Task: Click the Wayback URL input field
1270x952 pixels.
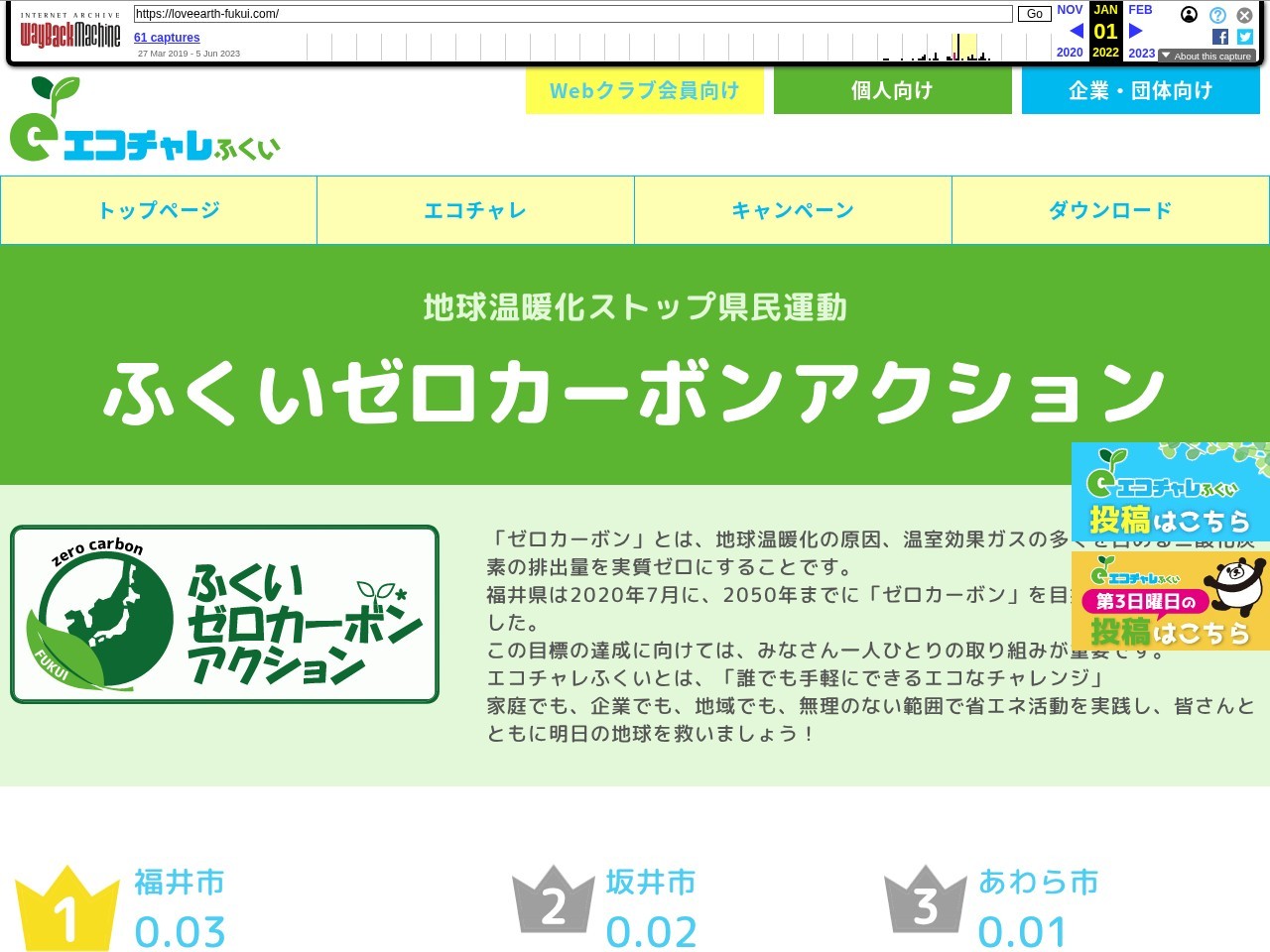Action: pos(572,14)
